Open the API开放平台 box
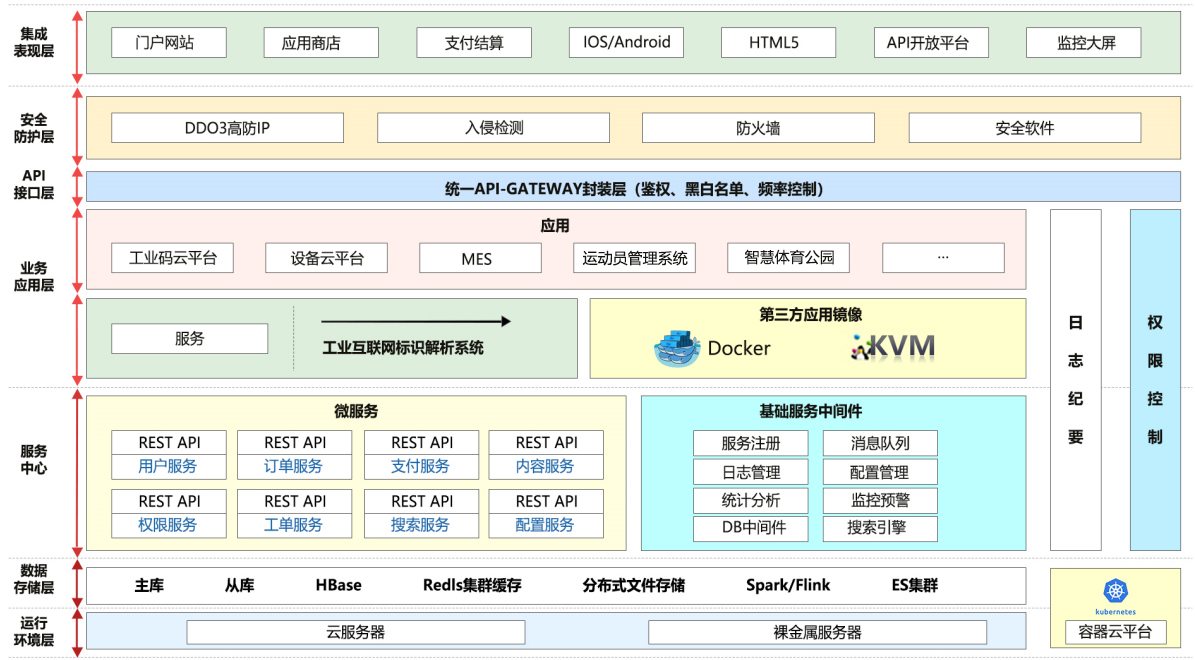Viewport: 1195px width, 660px height. click(931, 43)
